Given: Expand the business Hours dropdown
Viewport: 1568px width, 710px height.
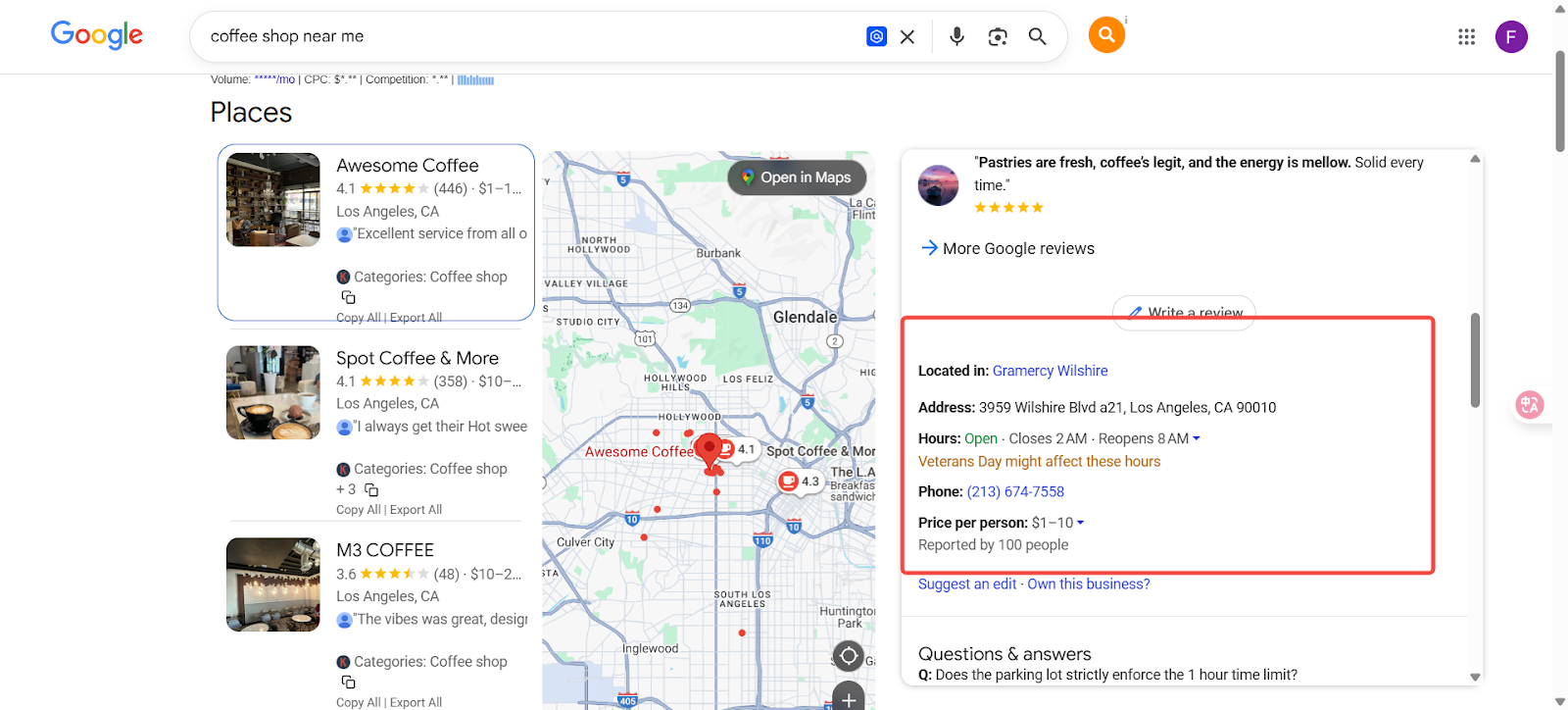Looking at the screenshot, I should (x=1197, y=439).
